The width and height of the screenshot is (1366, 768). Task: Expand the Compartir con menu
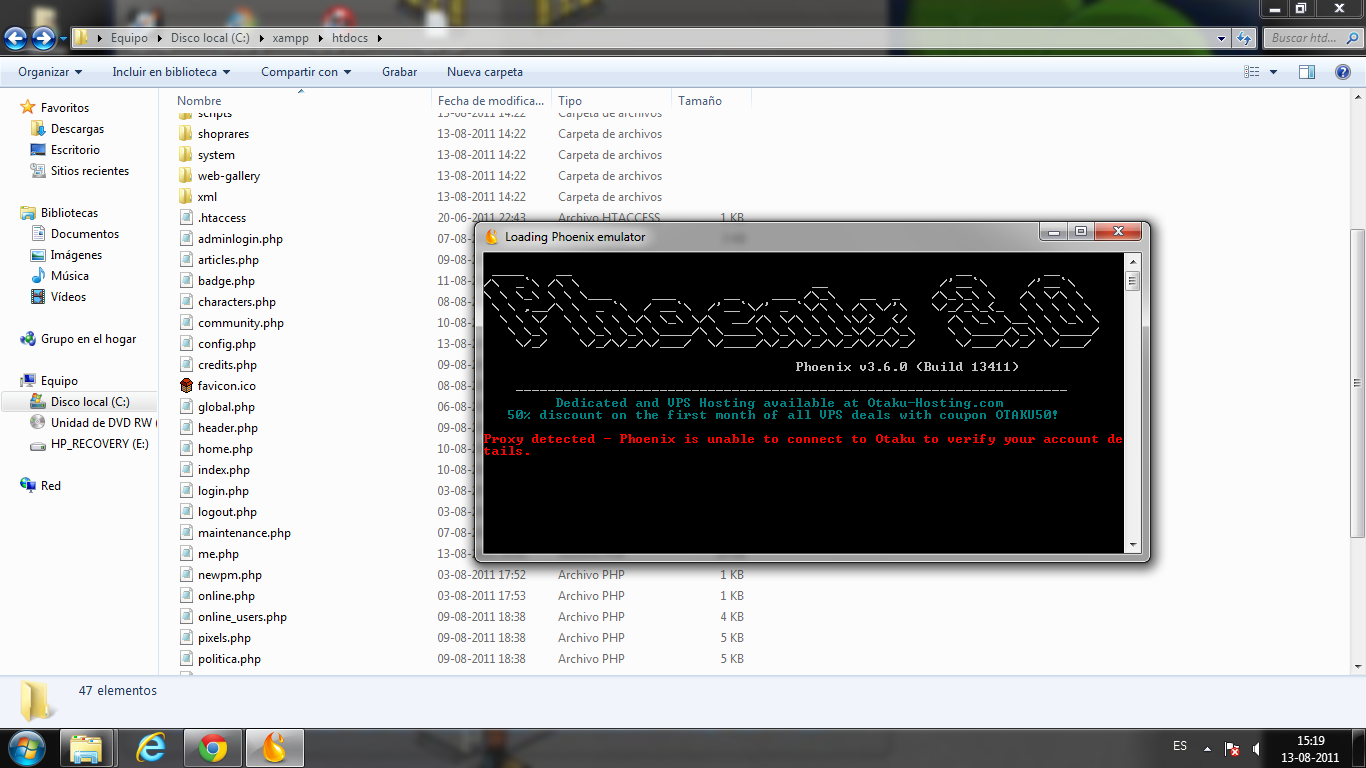pyautogui.click(x=306, y=72)
